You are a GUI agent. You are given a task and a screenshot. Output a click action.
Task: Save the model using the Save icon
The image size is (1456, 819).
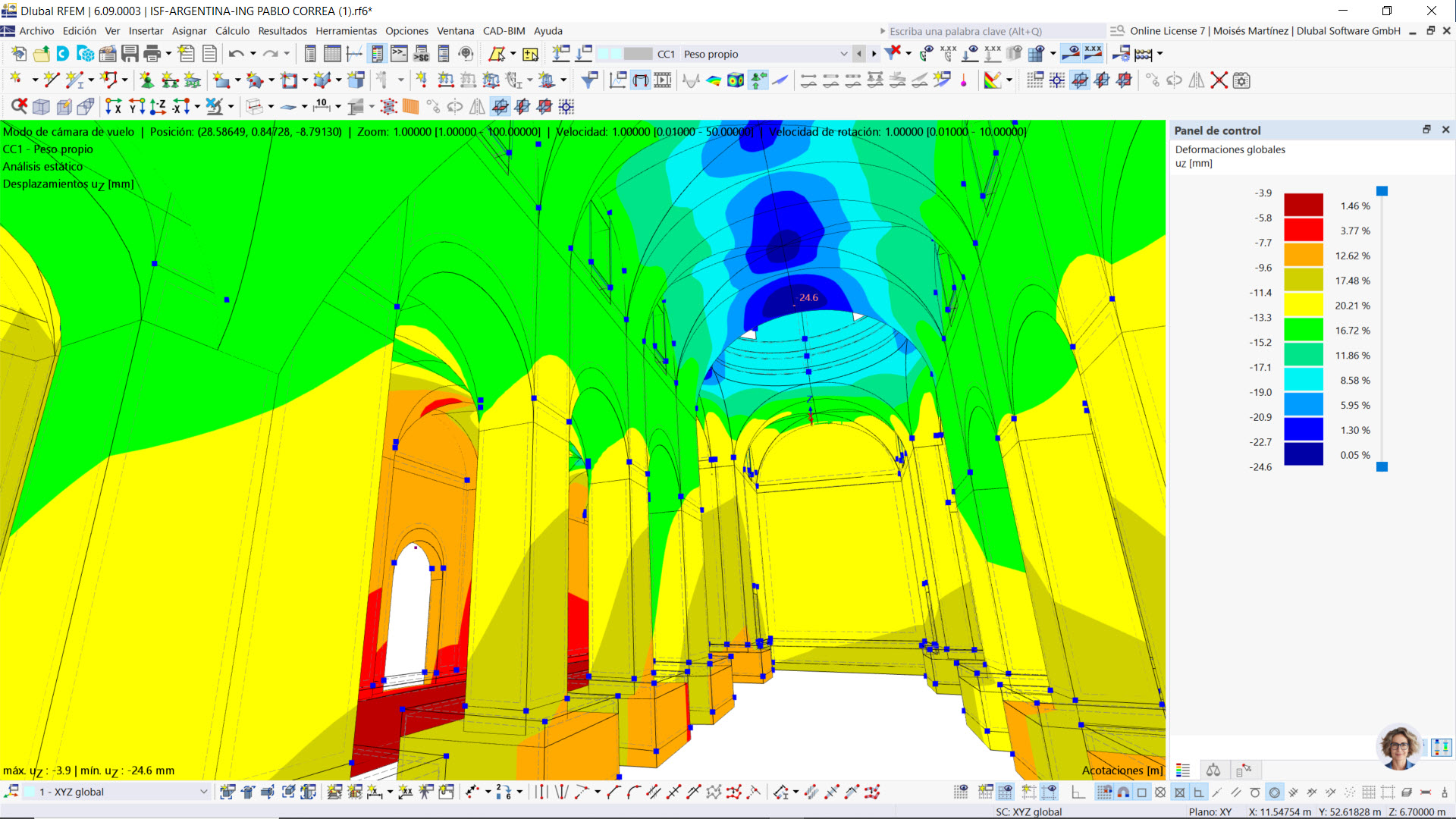pos(129,54)
